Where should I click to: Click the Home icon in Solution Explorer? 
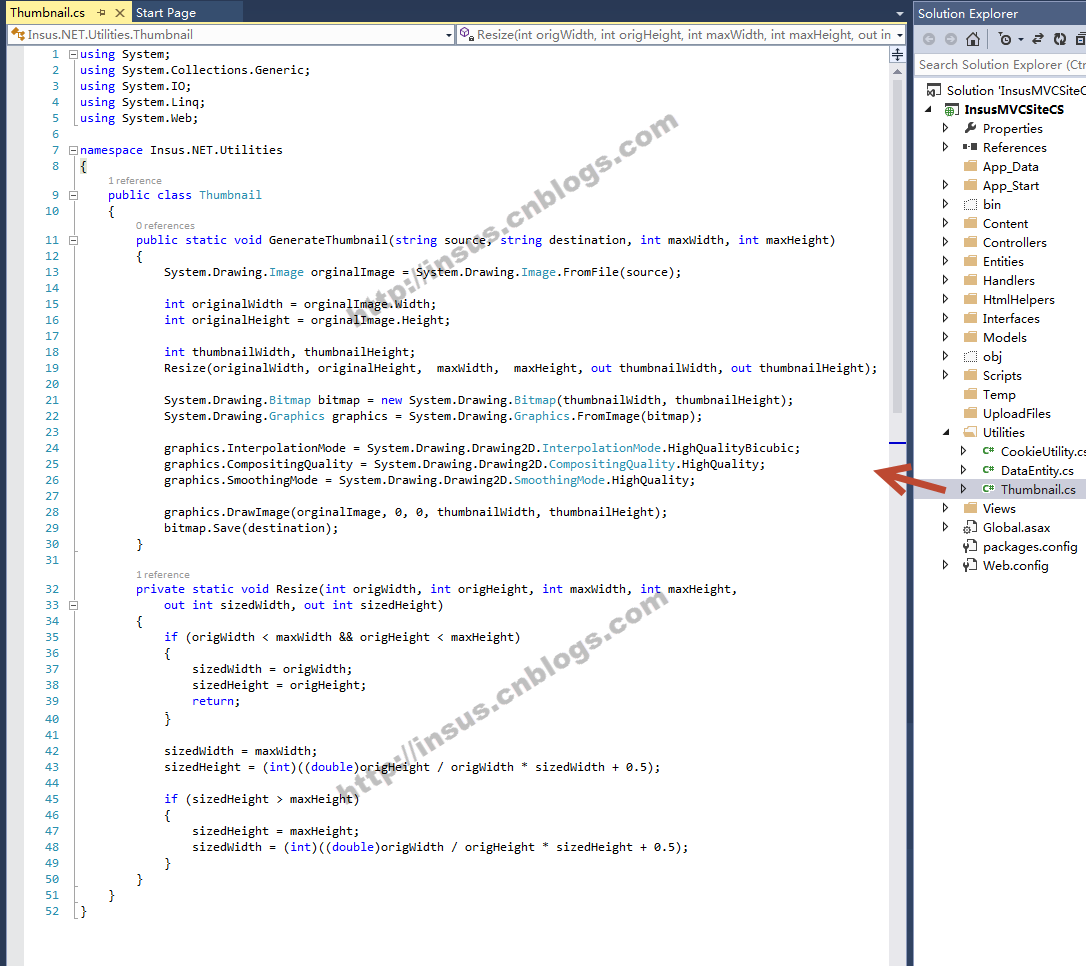[973, 39]
